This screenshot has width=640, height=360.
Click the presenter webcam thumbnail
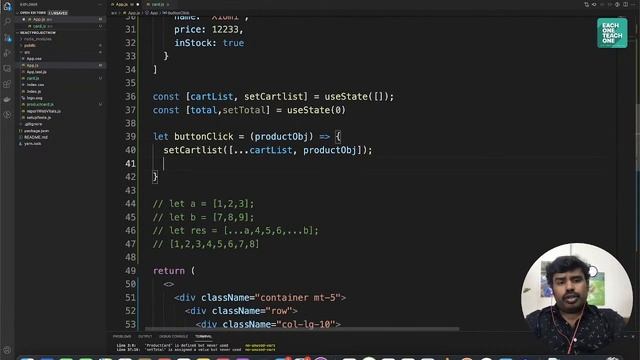577,299
